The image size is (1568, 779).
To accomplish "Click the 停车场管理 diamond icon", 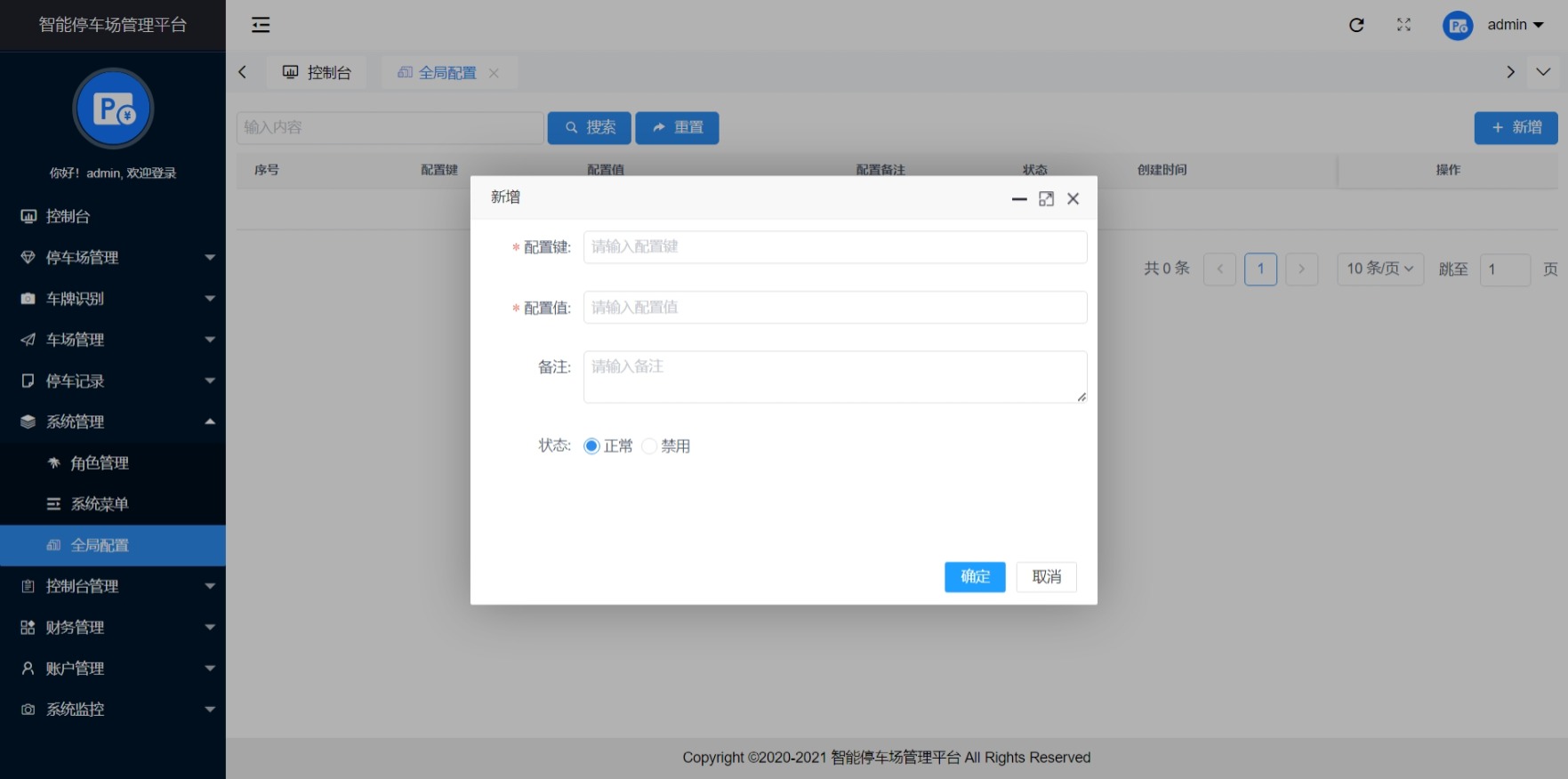I will click(28, 257).
